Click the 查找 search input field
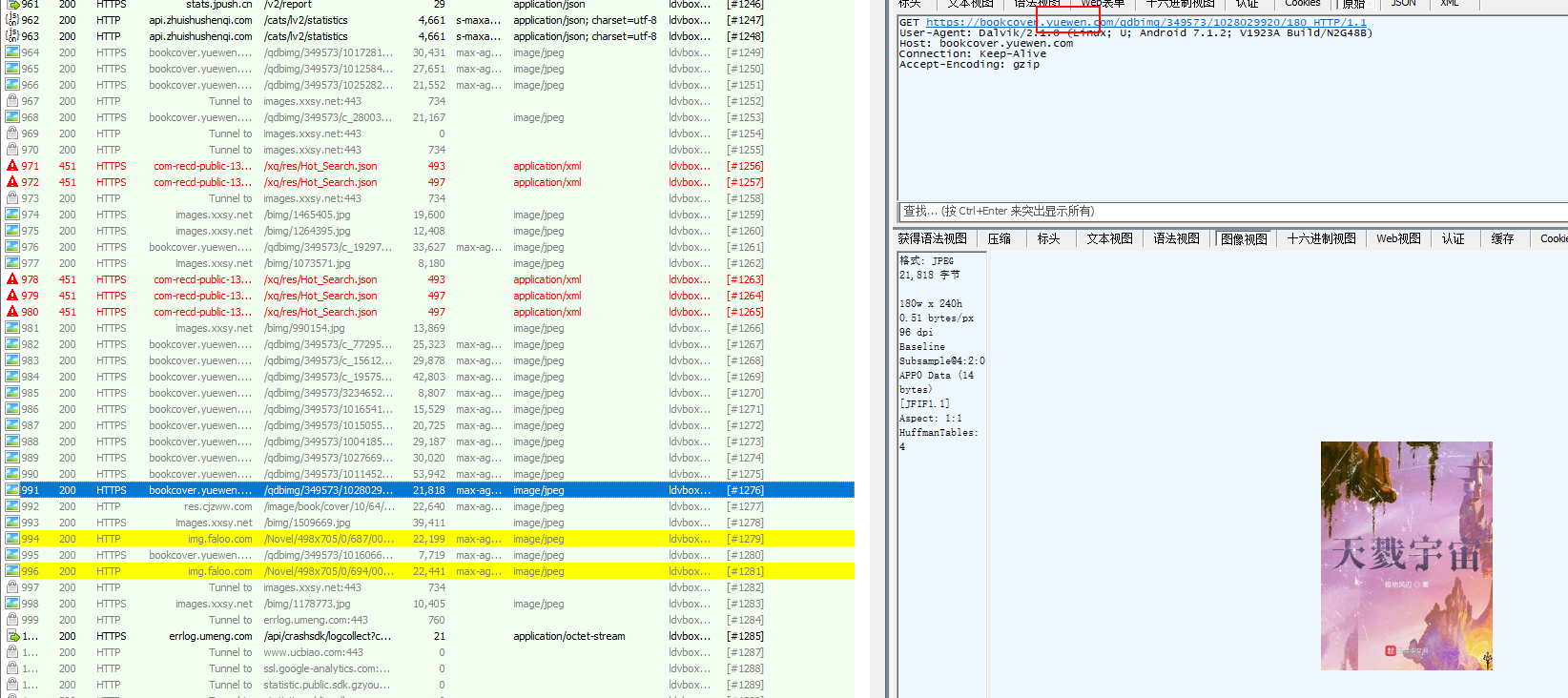Viewport: 1568px width, 698px height. [1230, 211]
